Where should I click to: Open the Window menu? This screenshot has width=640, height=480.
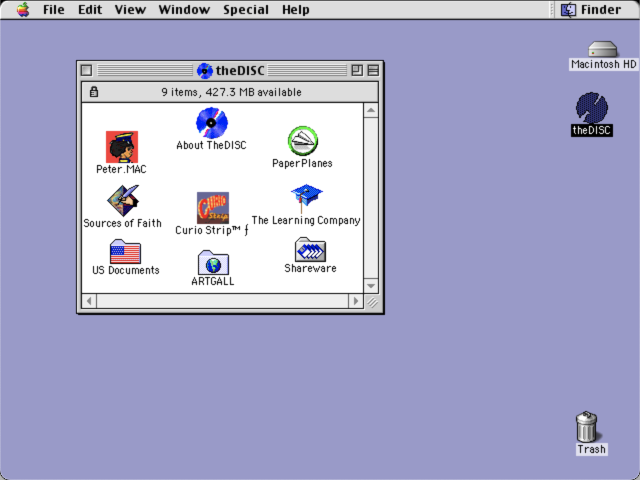pyautogui.click(x=184, y=9)
